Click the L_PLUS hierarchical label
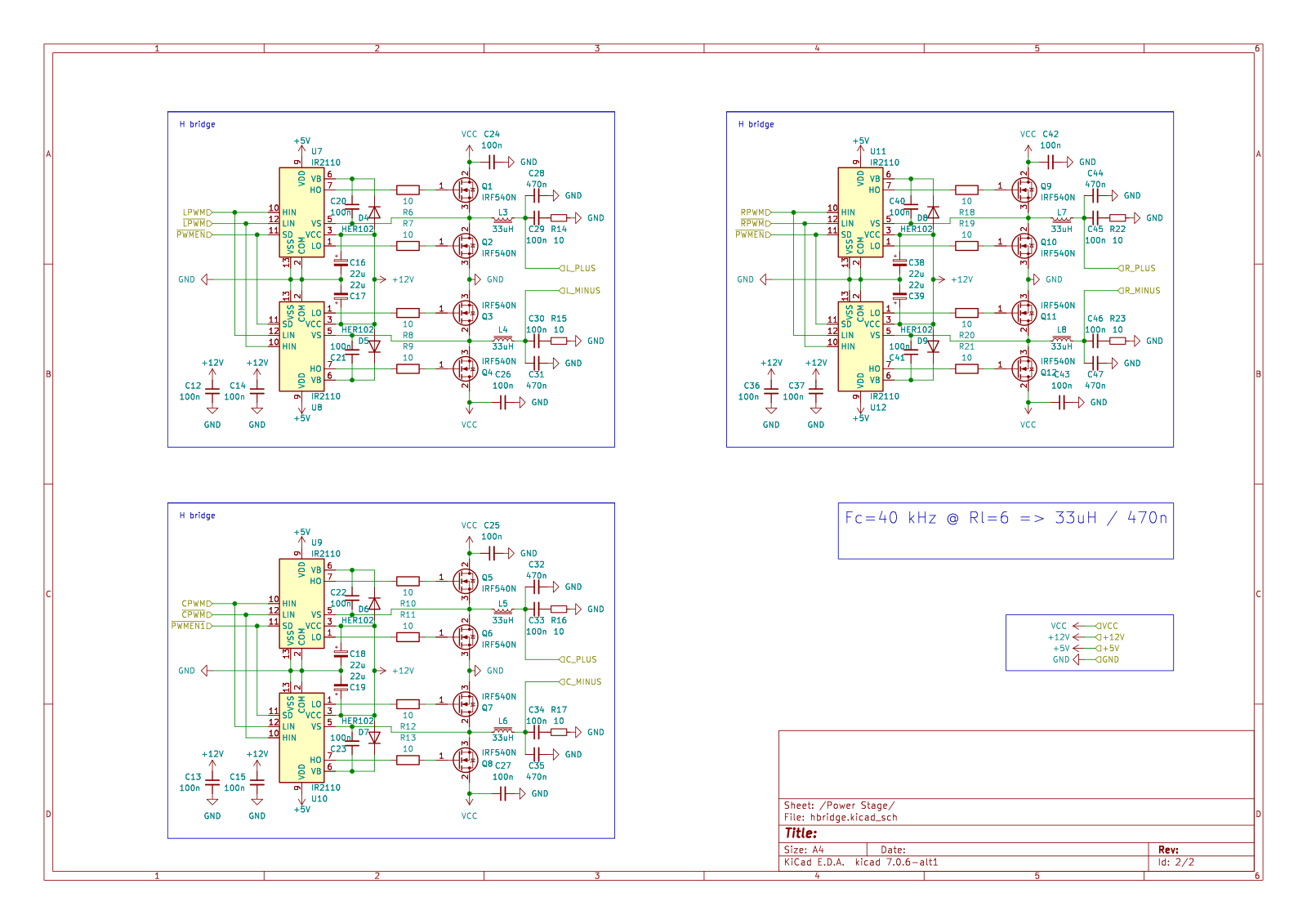This screenshot has width=1307, height=924. click(578, 268)
